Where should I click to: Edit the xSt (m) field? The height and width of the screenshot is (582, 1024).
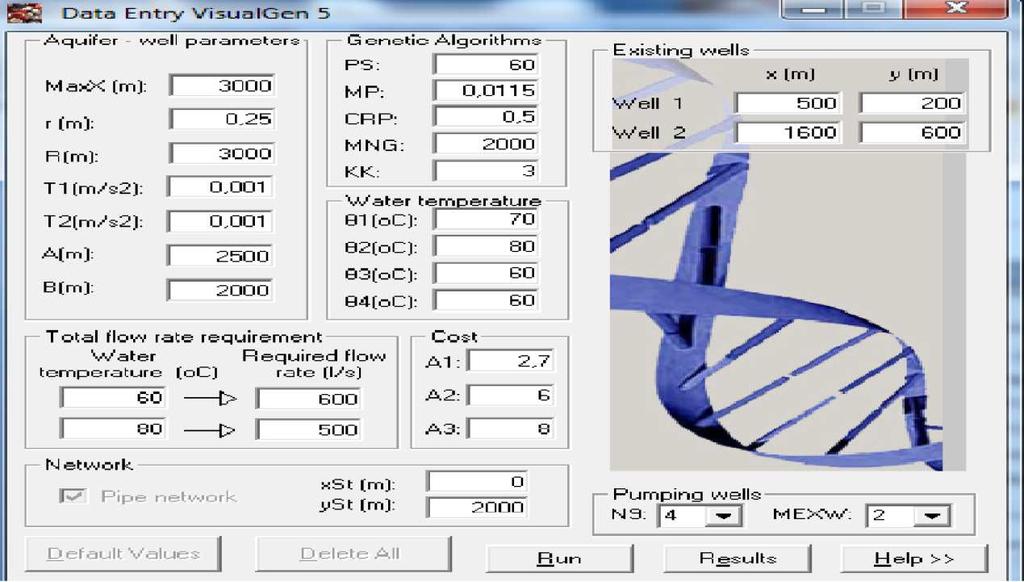477,482
